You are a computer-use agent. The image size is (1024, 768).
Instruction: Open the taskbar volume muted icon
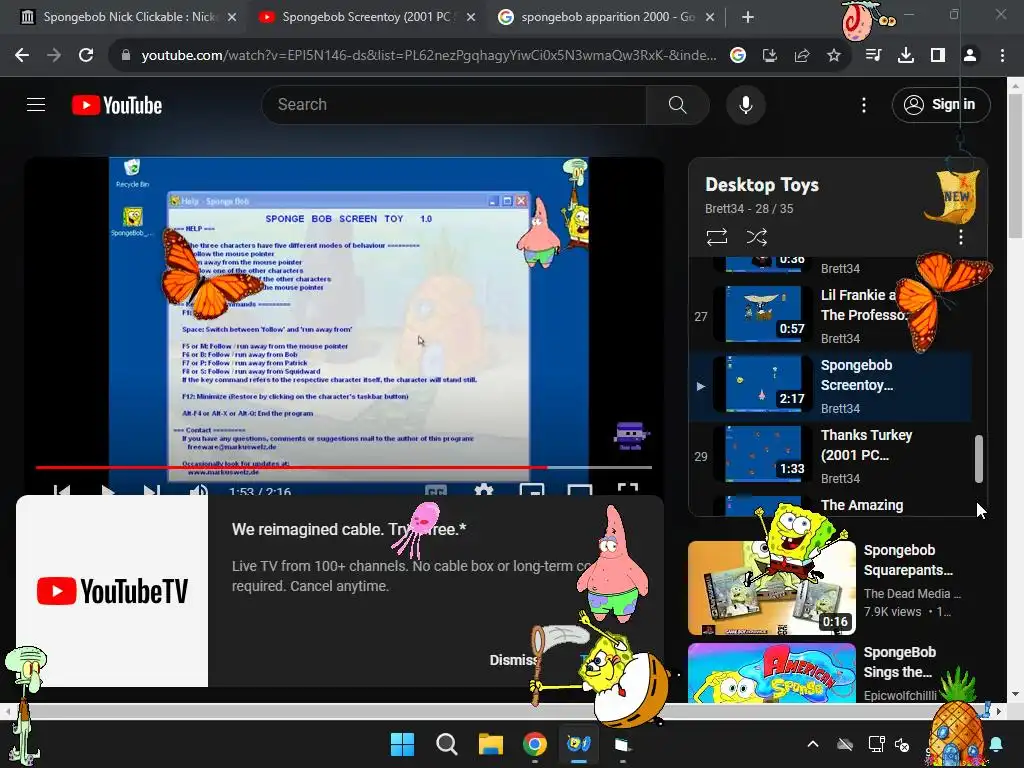pyautogui.click(x=903, y=744)
